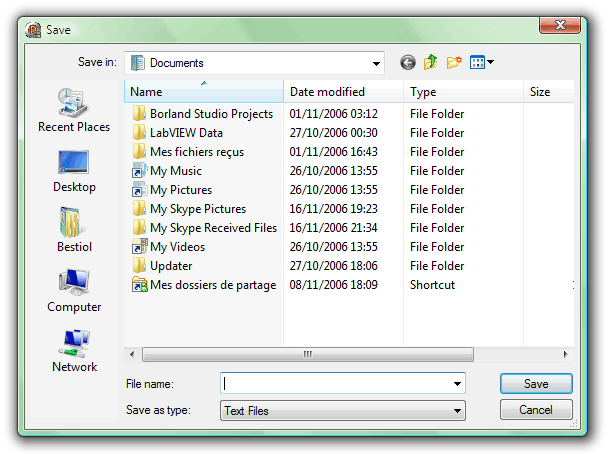Click the Cancel button
The height and width of the screenshot is (454, 610).
click(x=536, y=410)
